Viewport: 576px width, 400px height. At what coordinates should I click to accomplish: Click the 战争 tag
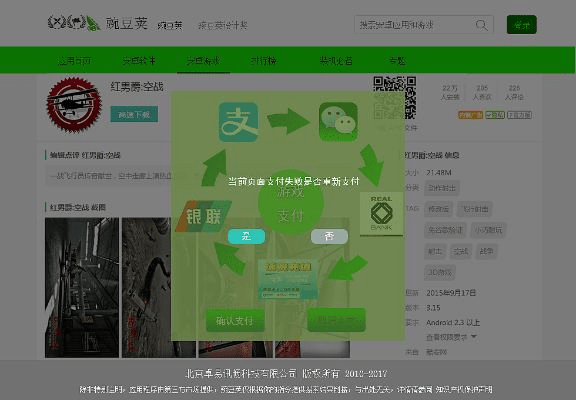point(486,252)
